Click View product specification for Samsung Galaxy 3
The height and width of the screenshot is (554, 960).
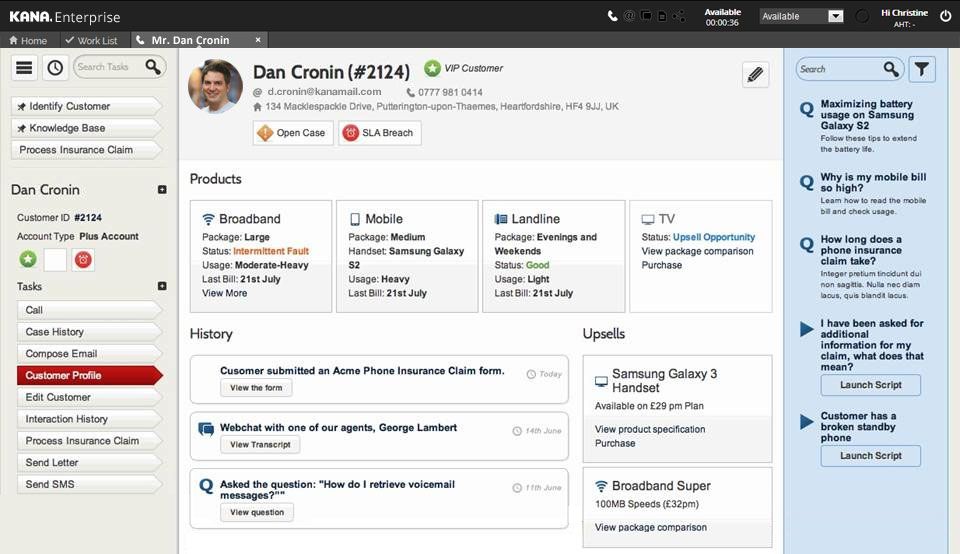(650, 429)
